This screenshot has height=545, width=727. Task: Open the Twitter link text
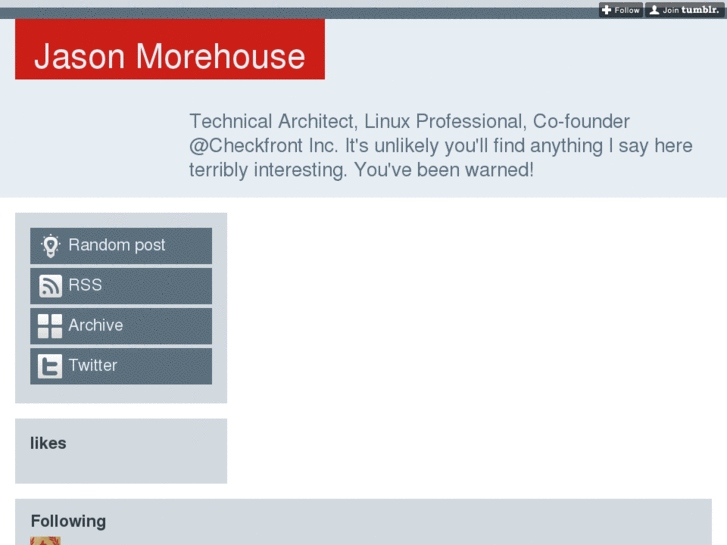[93, 365]
